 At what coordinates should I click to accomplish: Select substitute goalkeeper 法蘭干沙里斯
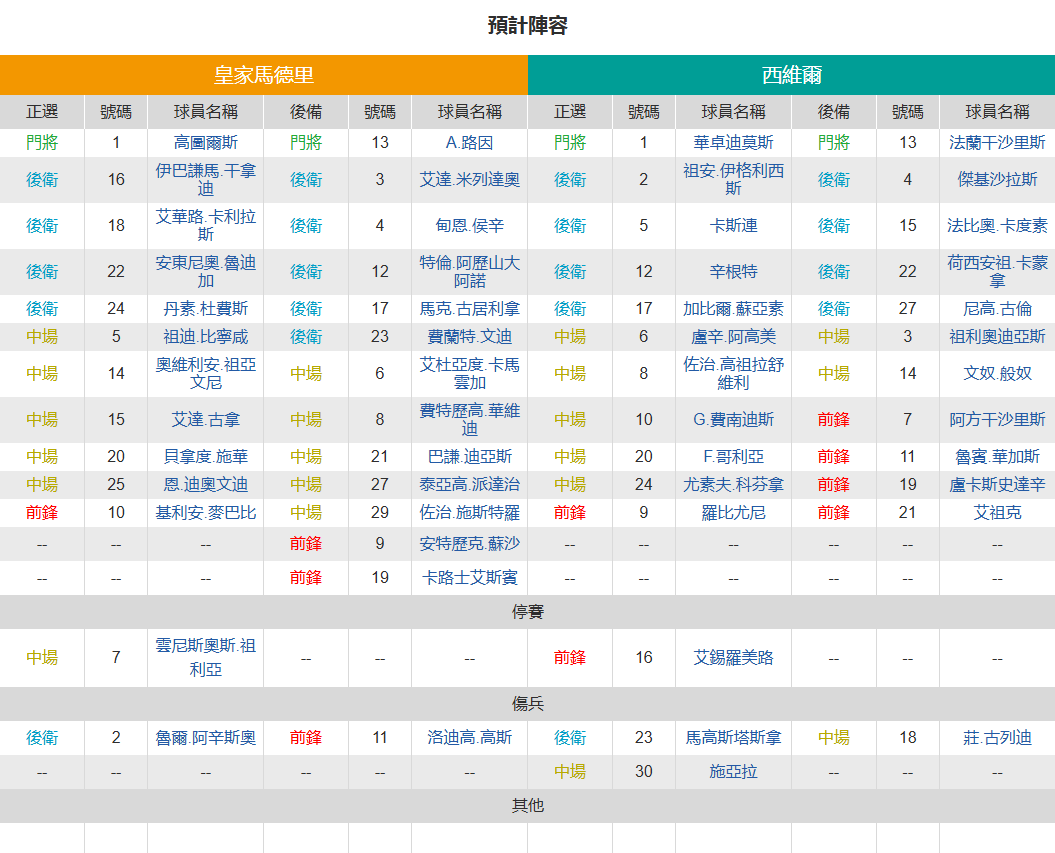click(997, 143)
